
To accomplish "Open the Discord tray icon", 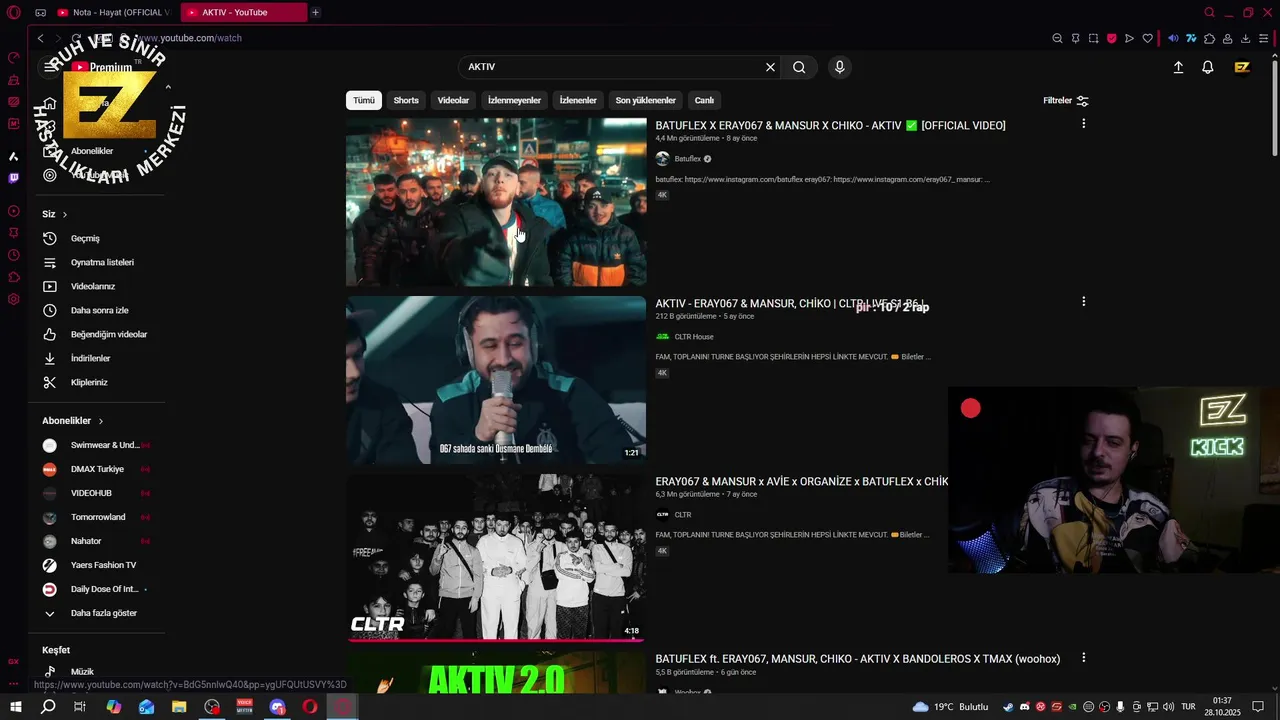I will 1024,707.
